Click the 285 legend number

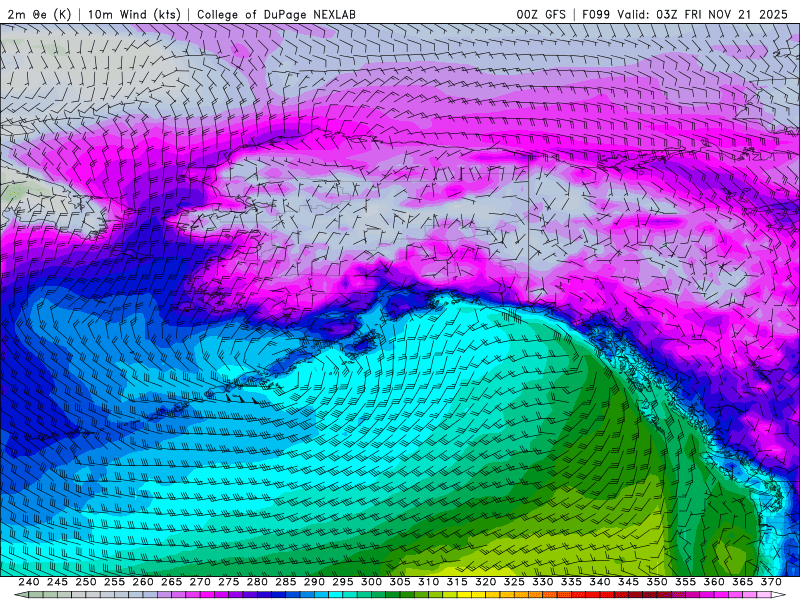pos(286,582)
